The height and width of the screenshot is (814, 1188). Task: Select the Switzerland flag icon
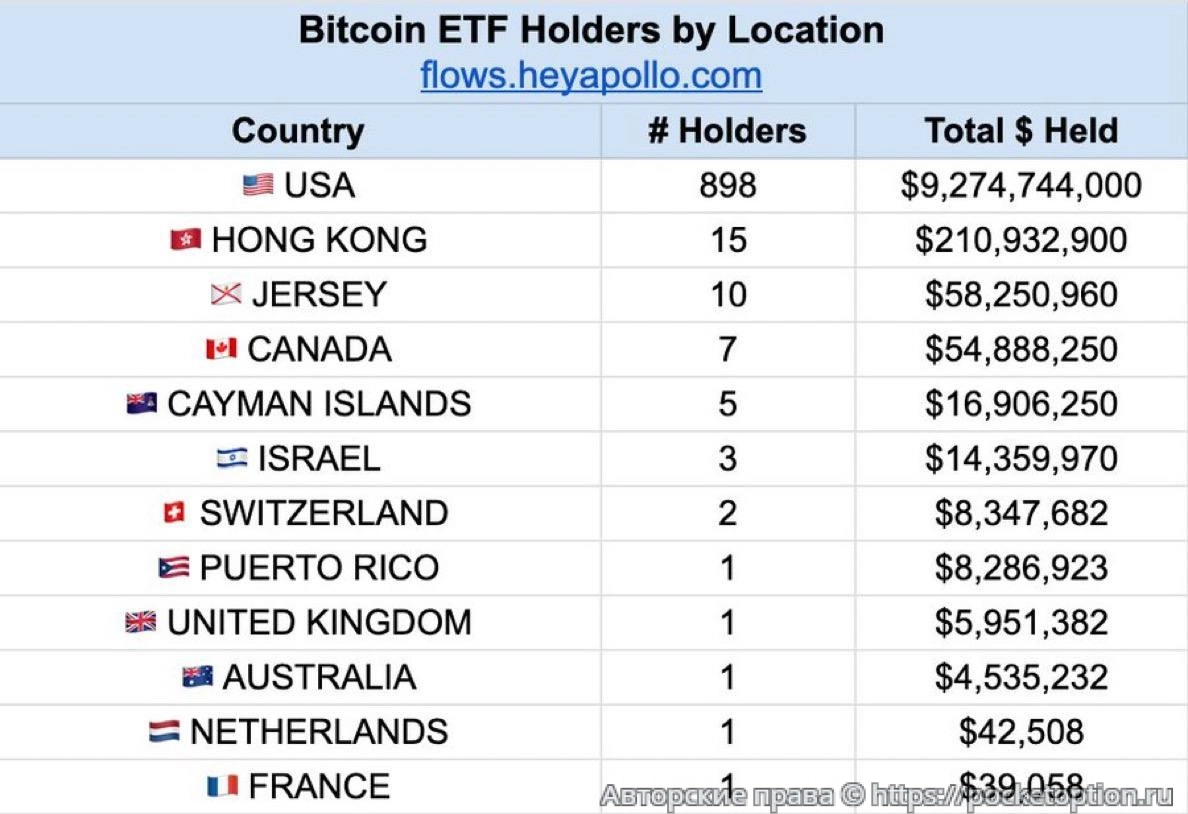point(174,513)
